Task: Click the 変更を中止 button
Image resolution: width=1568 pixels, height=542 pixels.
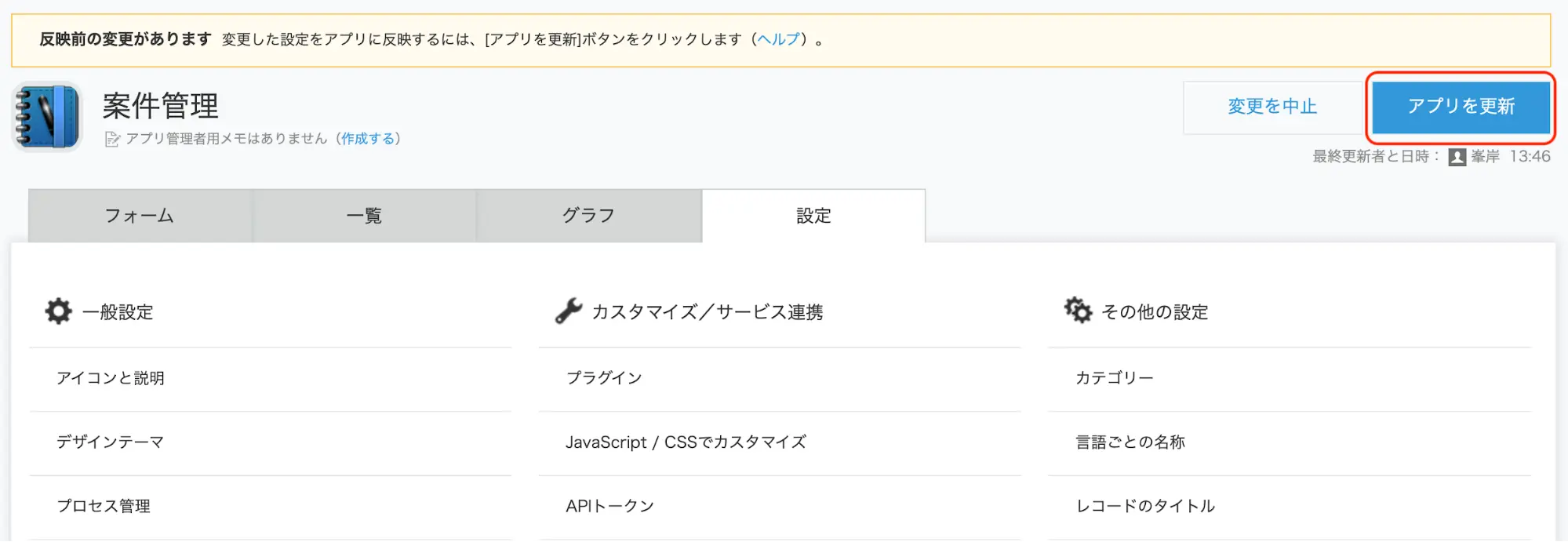Action: pos(1271,107)
